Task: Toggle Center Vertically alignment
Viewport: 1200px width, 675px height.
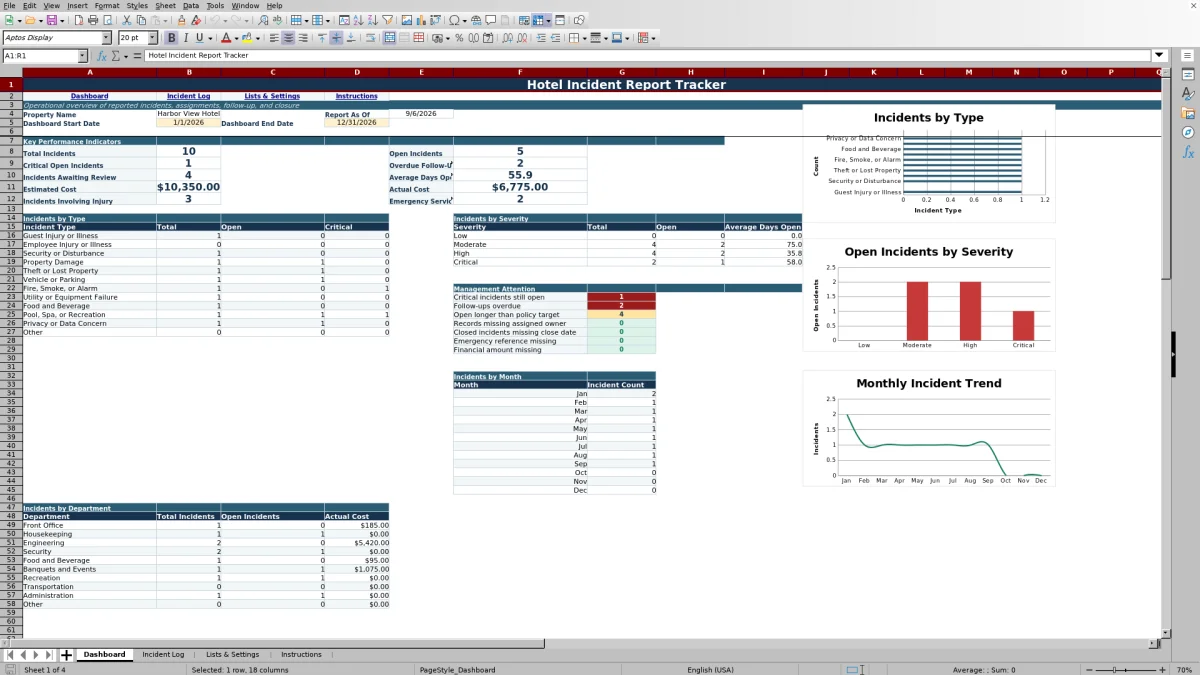Action: (x=336, y=38)
